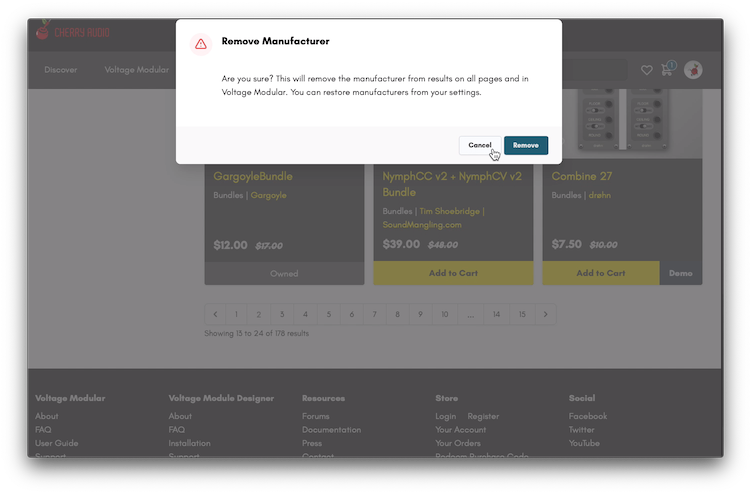751x494 pixels.
Task: Go to results page 14
Action: [496, 314]
